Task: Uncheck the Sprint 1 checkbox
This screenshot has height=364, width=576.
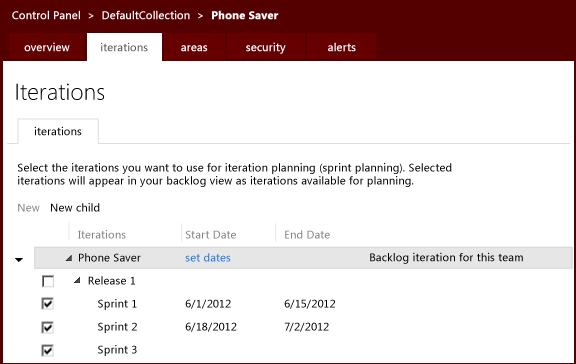Action: point(48,304)
